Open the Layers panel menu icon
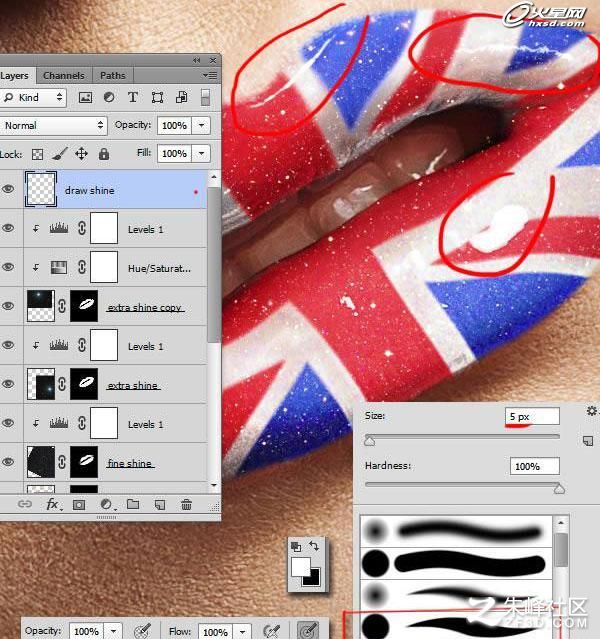Screen dimensions: 600x639 pos(210,75)
